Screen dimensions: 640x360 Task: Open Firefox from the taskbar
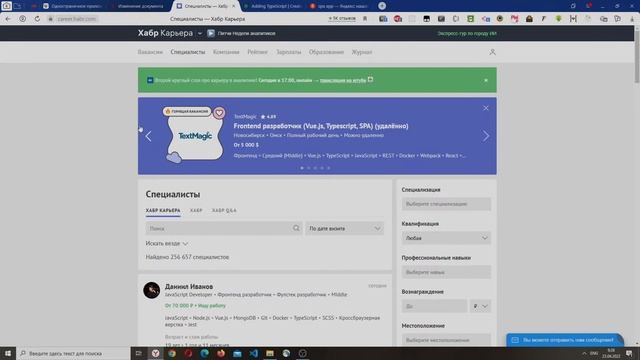221,353
